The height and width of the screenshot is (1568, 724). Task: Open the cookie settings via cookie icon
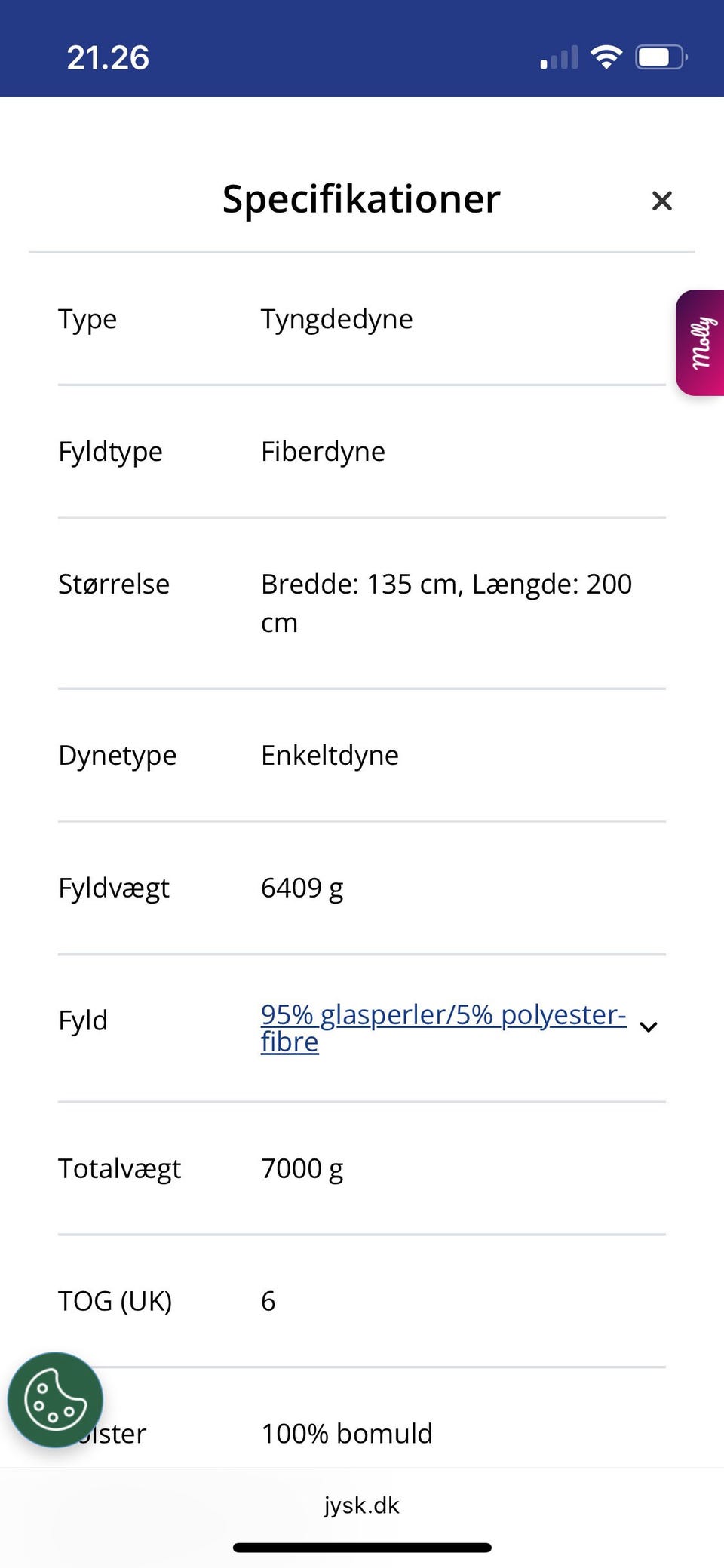(55, 1399)
